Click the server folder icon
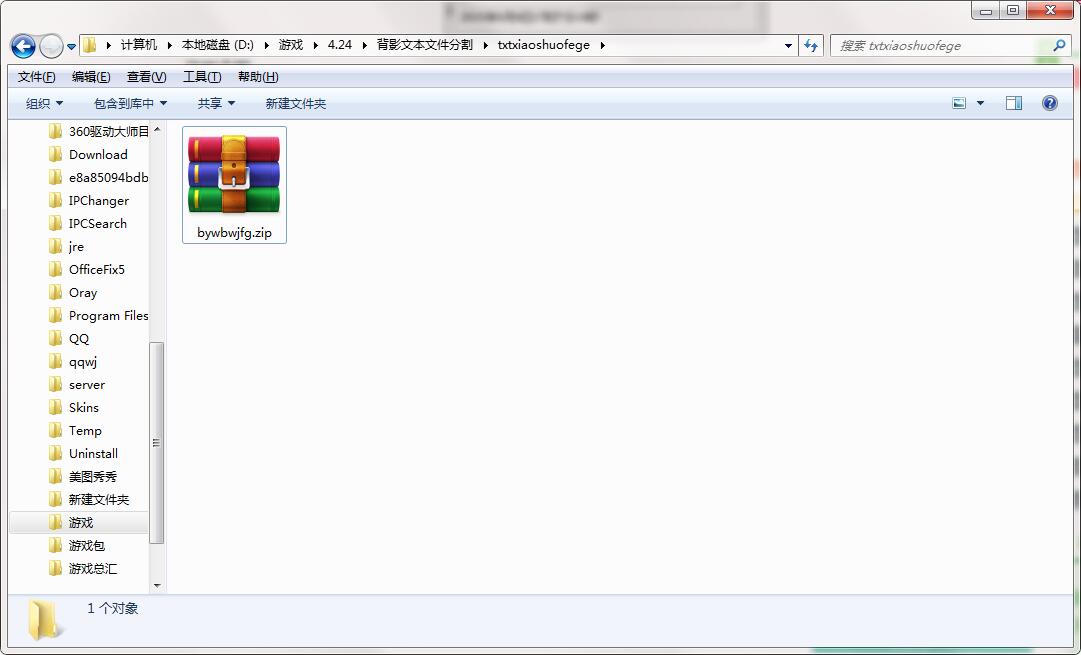 point(56,384)
